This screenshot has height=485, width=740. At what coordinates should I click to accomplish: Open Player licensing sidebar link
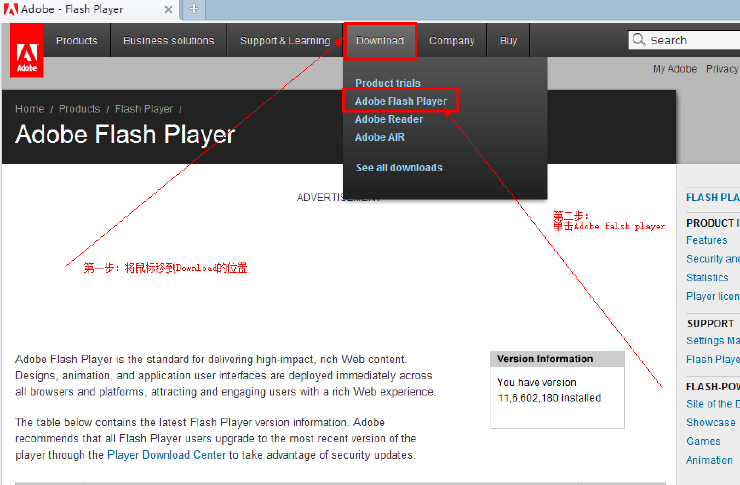point(713,296)
